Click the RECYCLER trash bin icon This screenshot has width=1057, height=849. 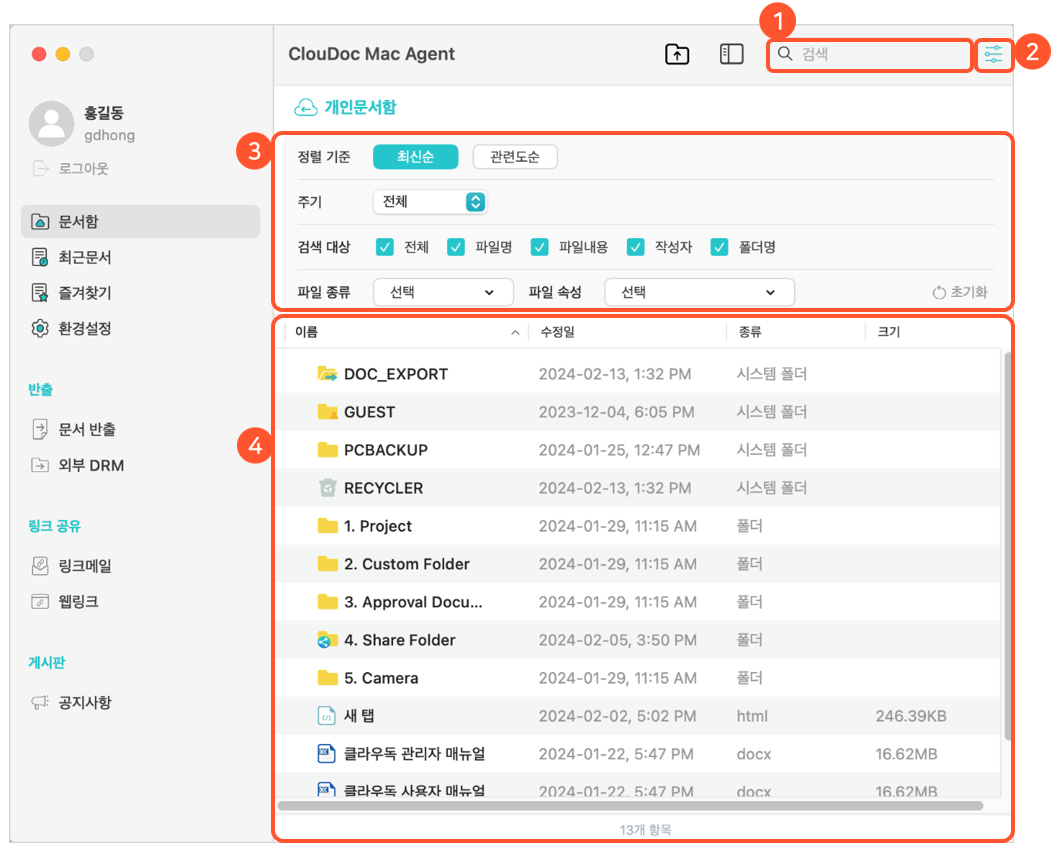tap(327, 488)
